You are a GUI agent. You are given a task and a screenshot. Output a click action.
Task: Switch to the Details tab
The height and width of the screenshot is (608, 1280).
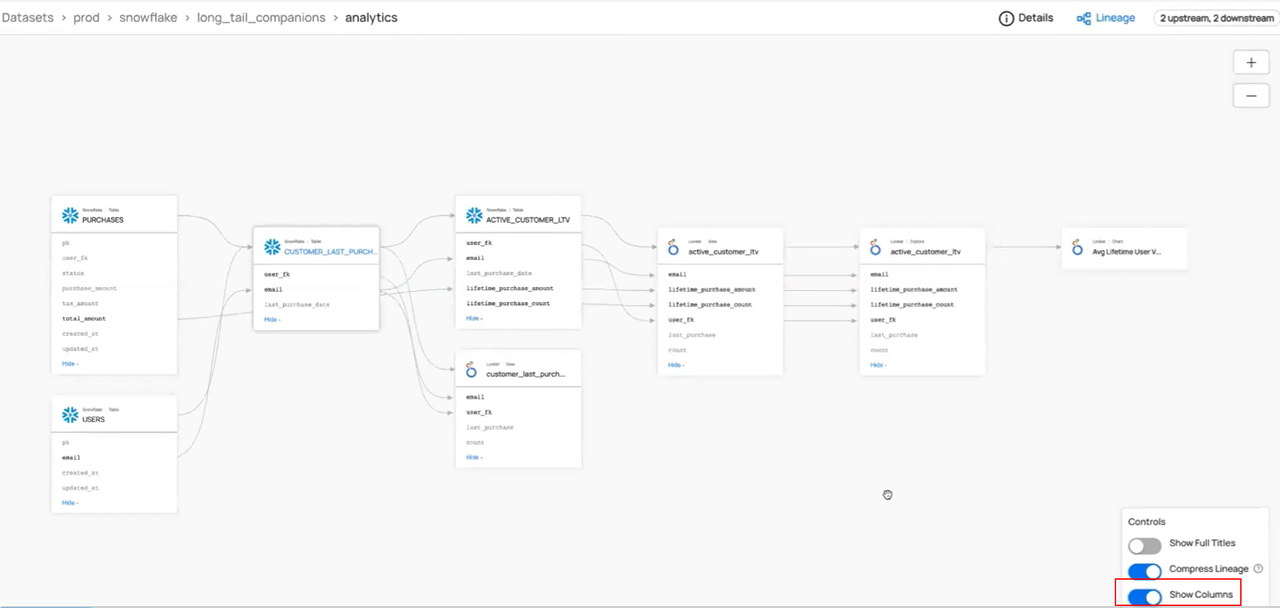pyautogui.click(x=1026, y=18)
